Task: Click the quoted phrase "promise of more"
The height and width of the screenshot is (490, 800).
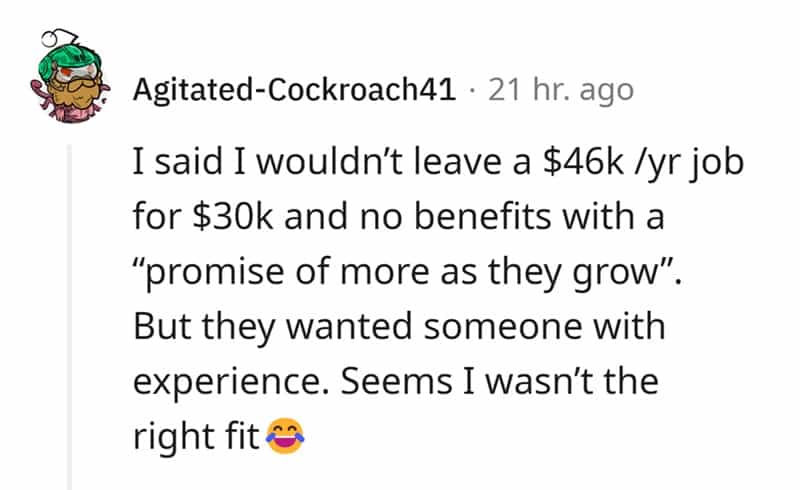Action: 271,272
